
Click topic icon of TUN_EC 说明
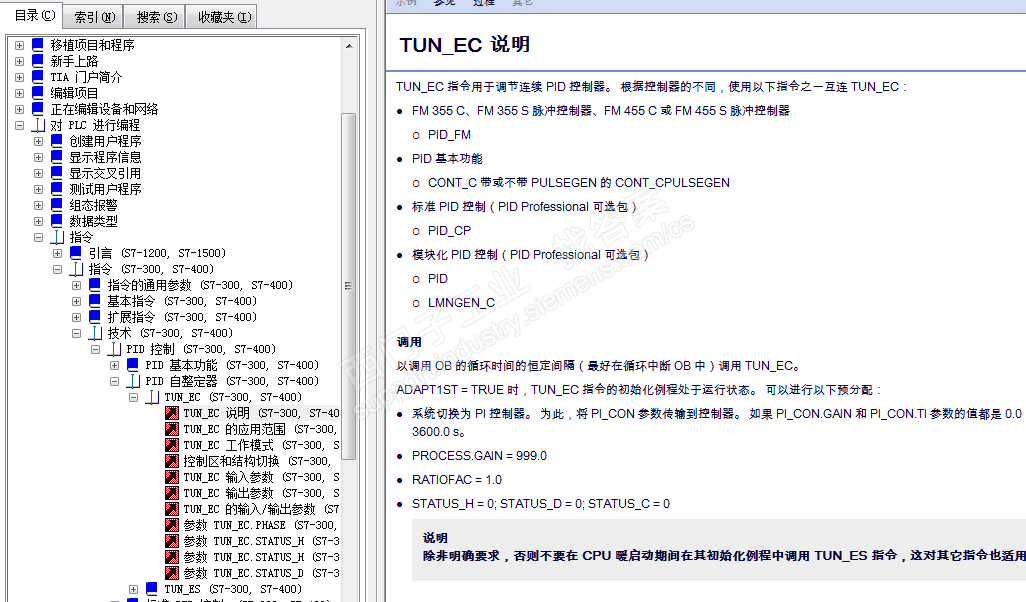coord(171,413)
